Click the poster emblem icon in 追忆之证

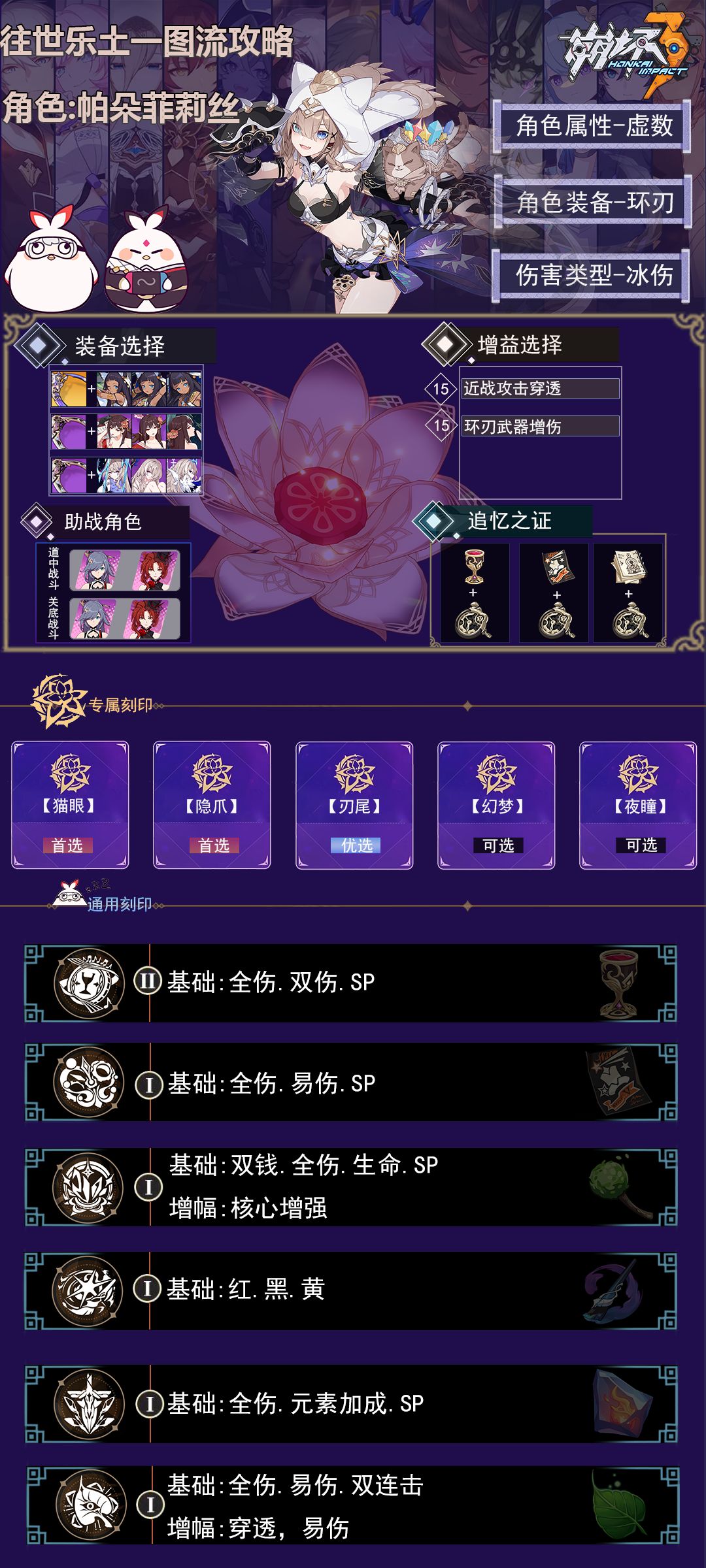point(557,566)
